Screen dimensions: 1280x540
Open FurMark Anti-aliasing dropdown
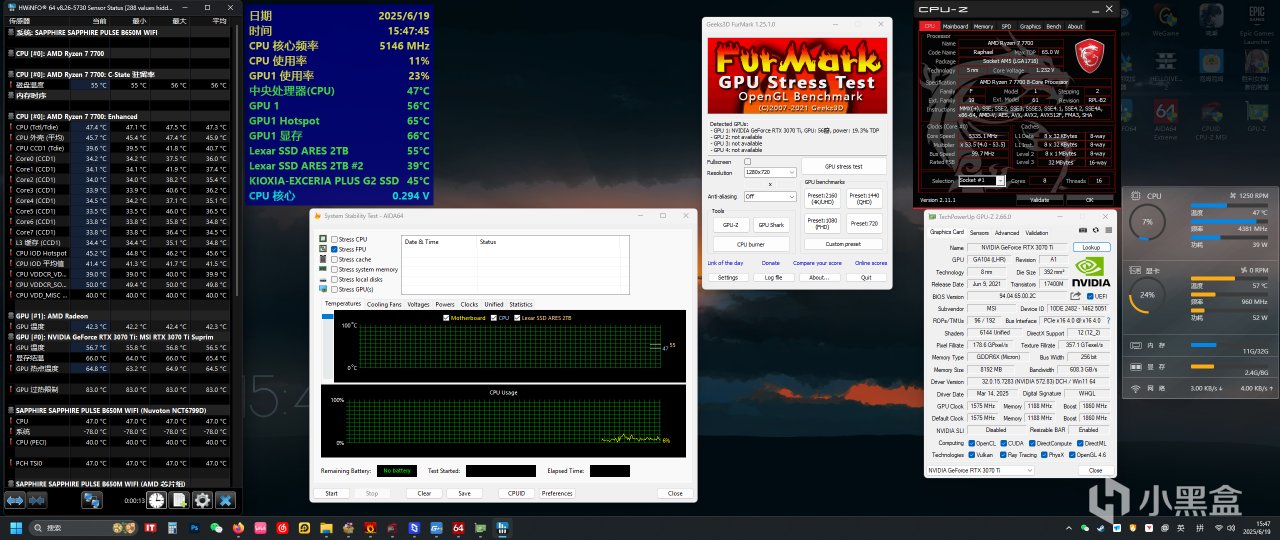click(x=770, y=197)
